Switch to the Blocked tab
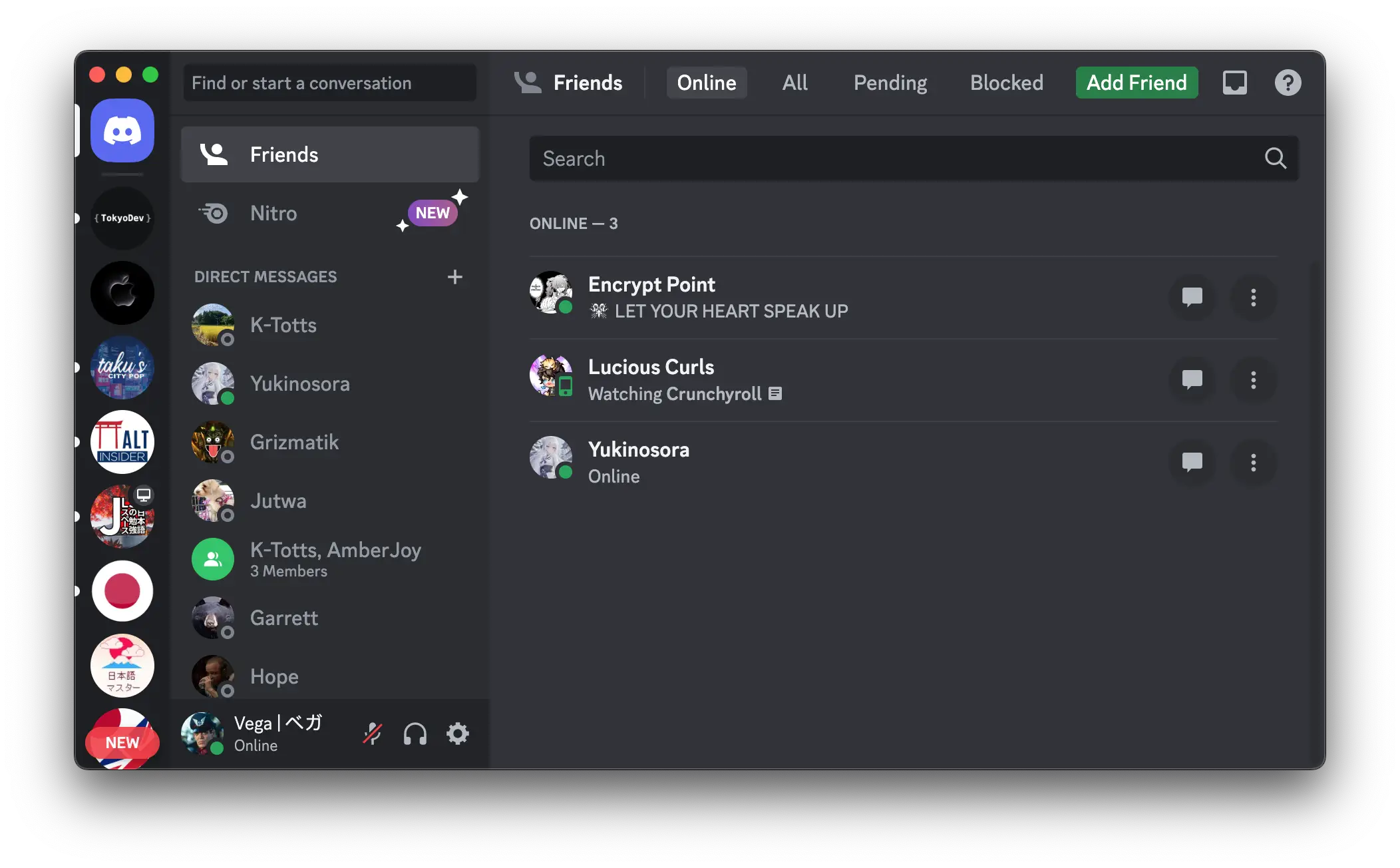 pyautogui.click(x=1006, y=83)
